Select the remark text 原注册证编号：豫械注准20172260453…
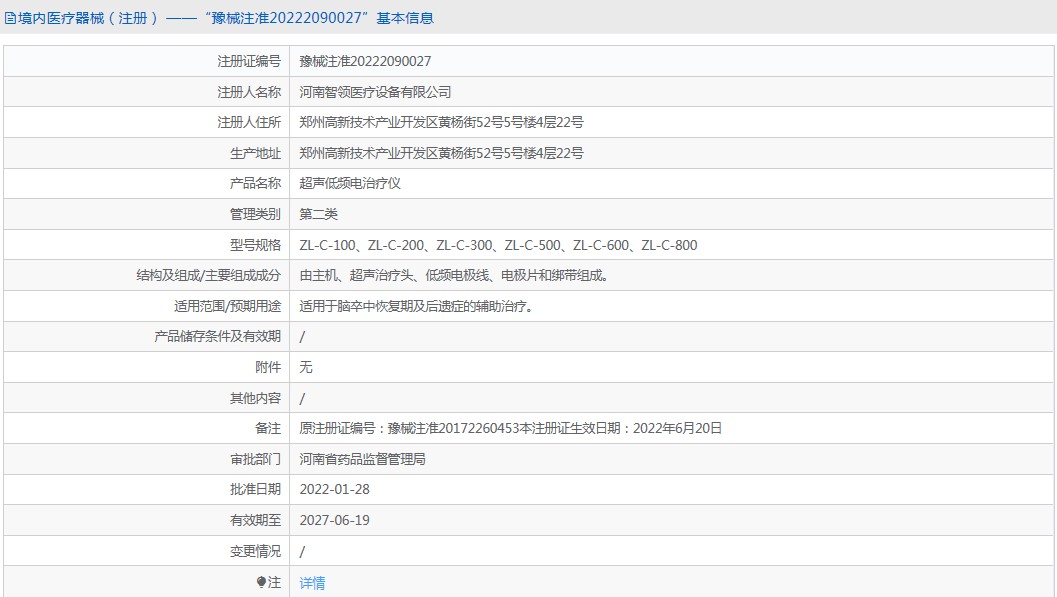This screenshot has height=597, width=1057. point(510,429)
